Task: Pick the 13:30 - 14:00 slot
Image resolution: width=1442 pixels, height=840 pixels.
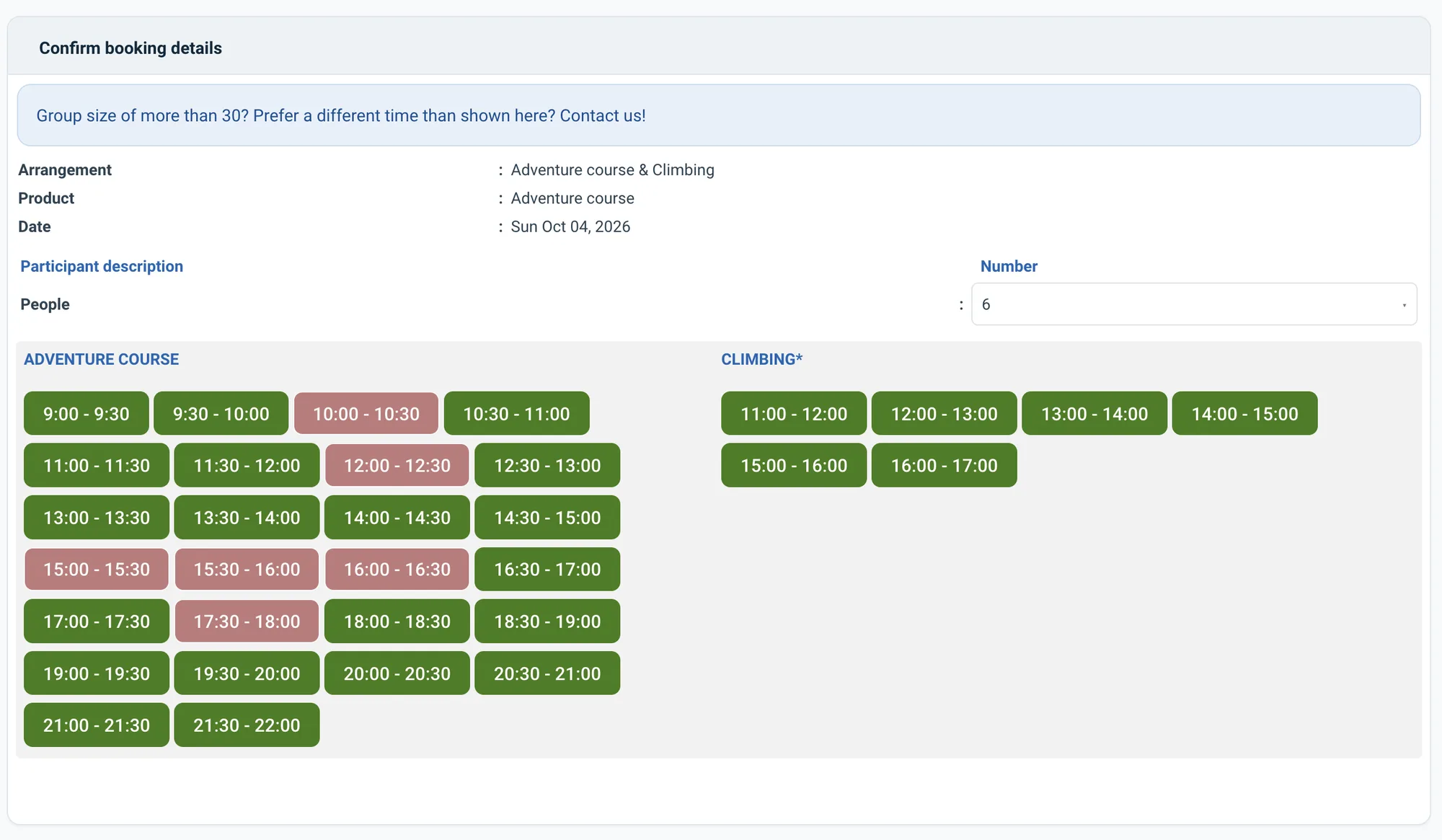Action: (x=247, y=518)
